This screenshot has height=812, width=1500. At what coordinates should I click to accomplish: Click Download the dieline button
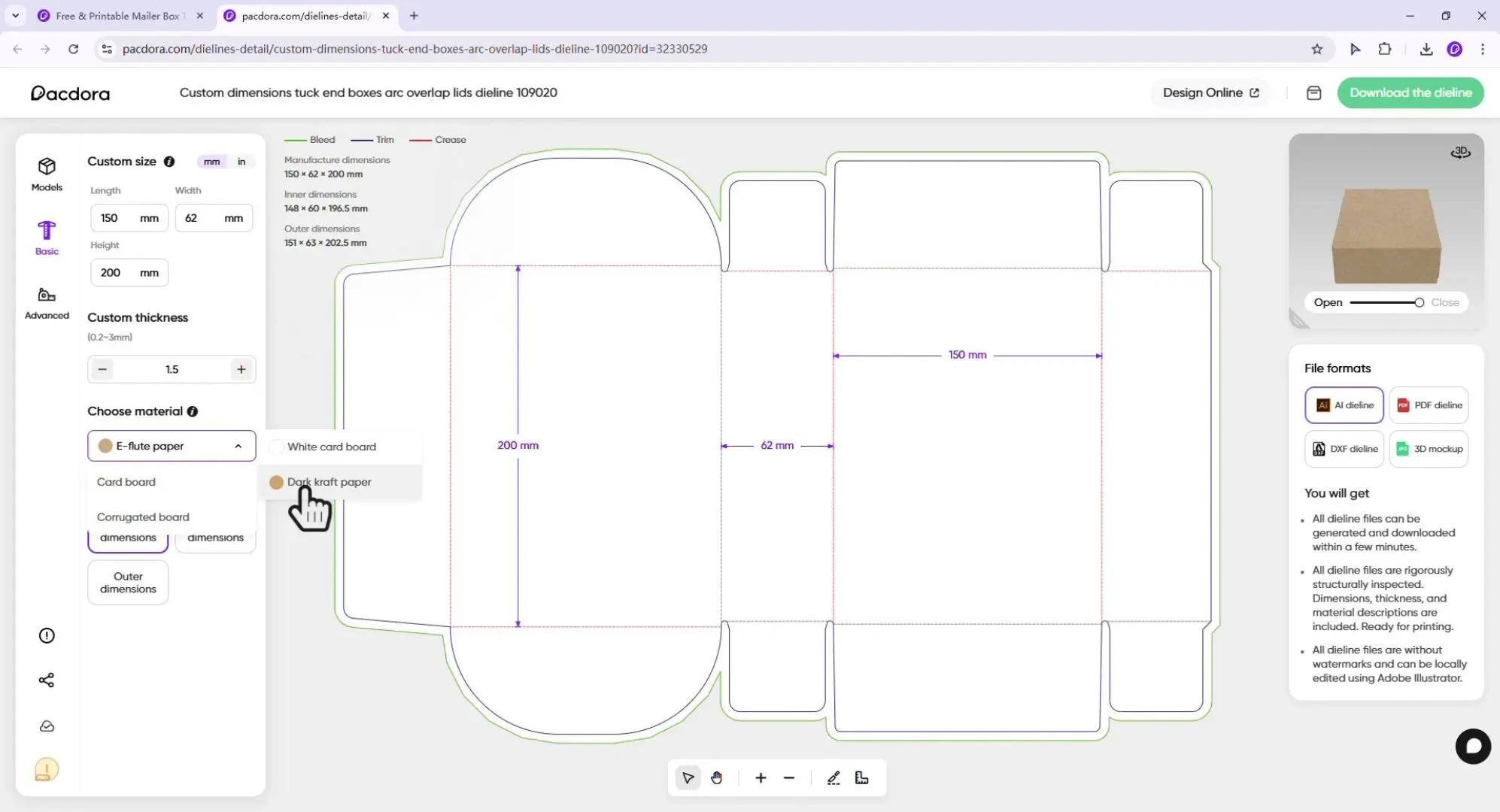pos(1410,92)
